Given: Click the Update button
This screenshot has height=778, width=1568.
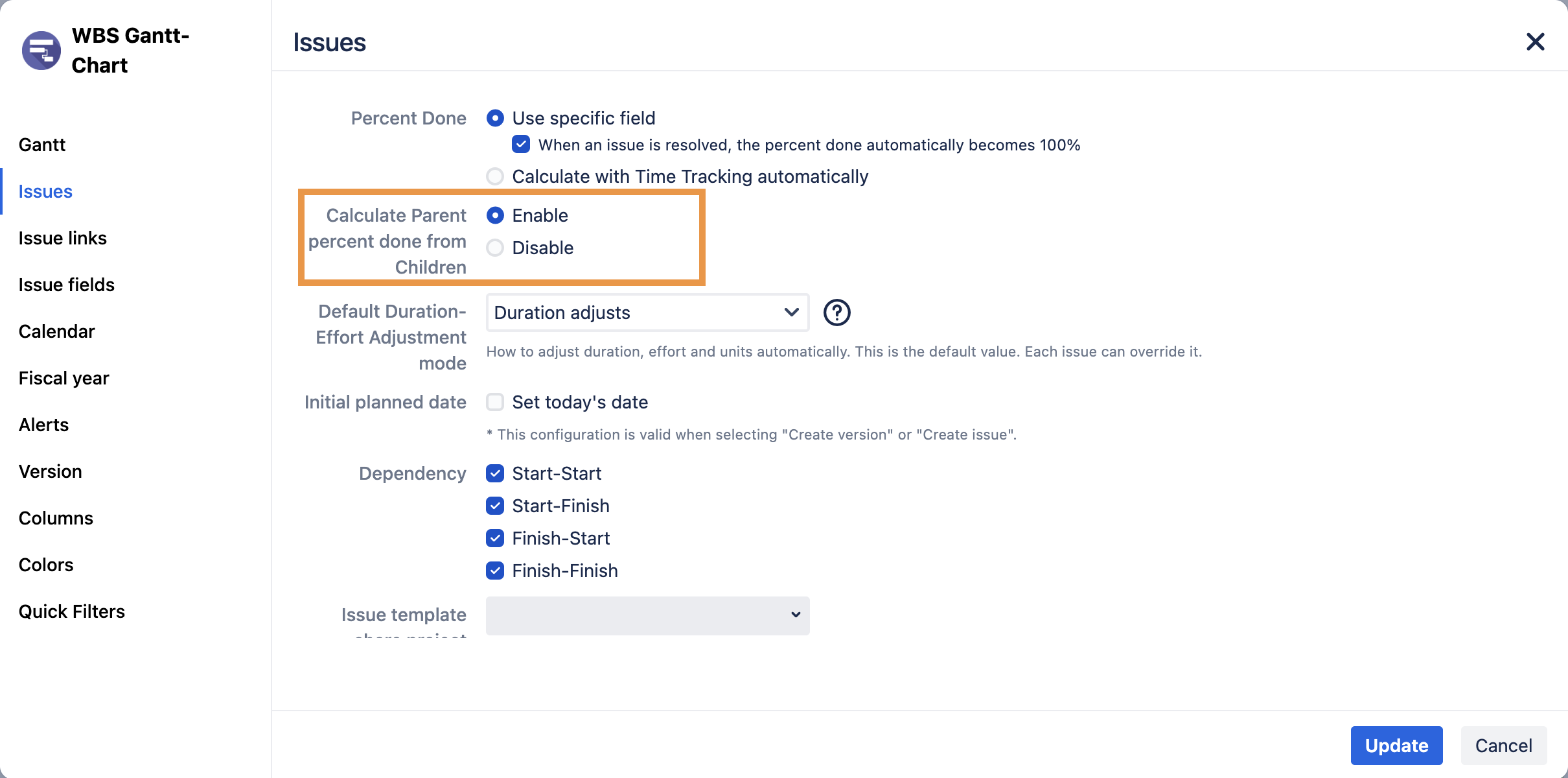Looking at the screenshot, I should 1396,746.
